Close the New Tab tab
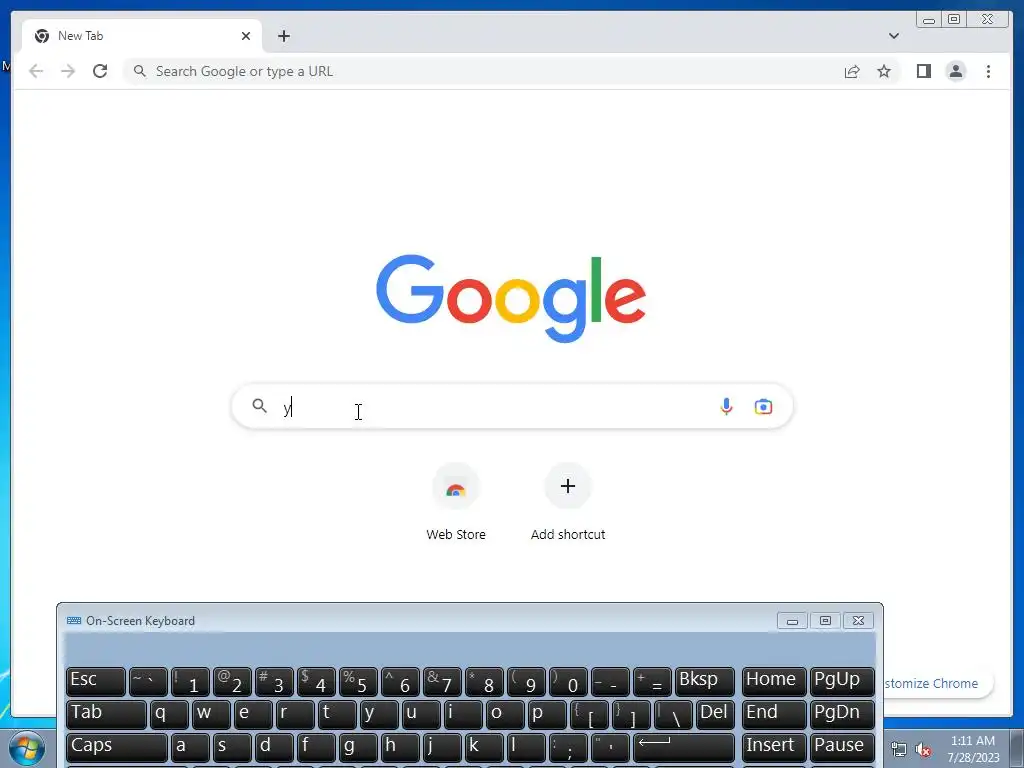 coord(246,36)
